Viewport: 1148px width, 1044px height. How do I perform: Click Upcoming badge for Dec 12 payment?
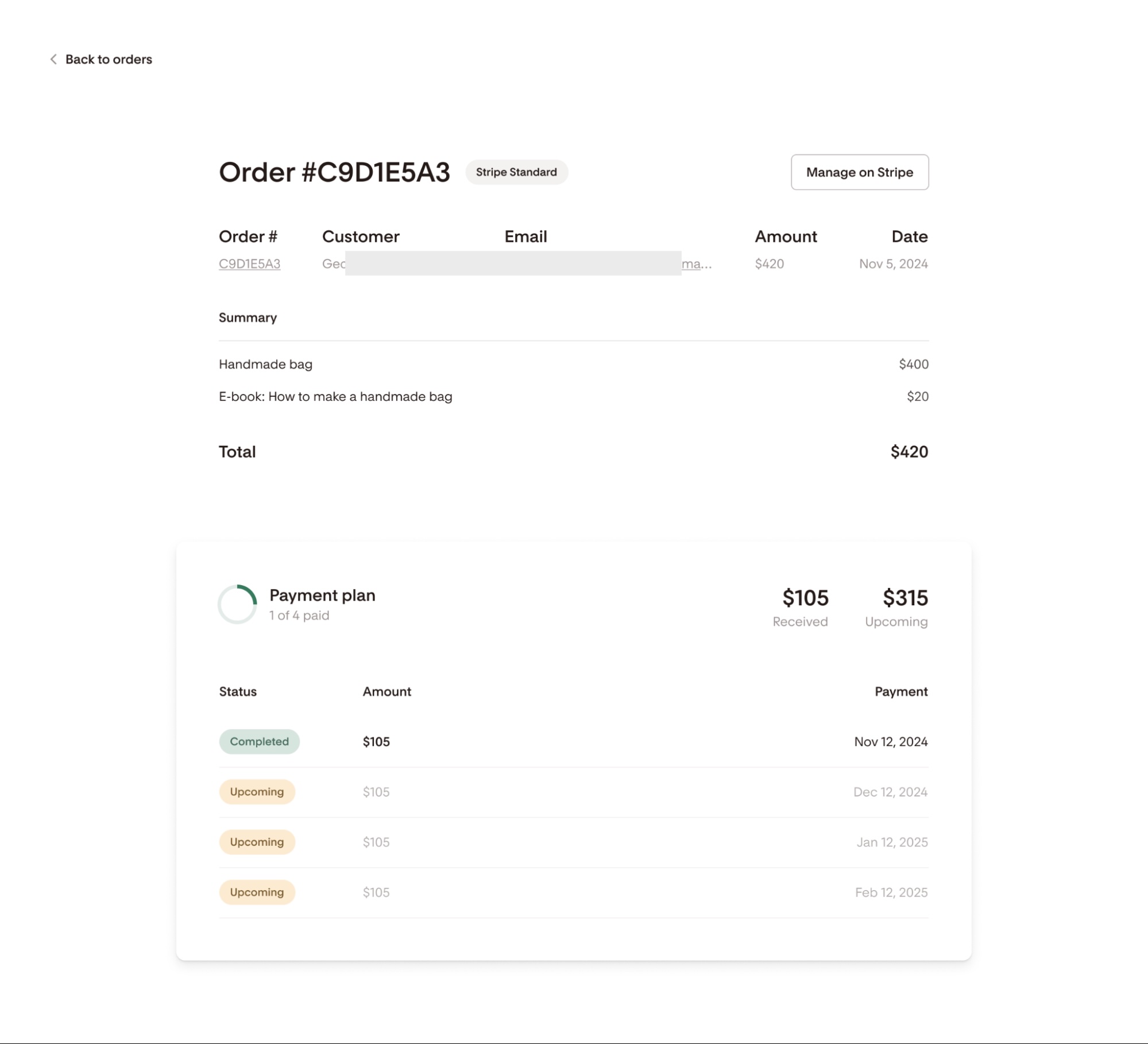coord(257,792)
